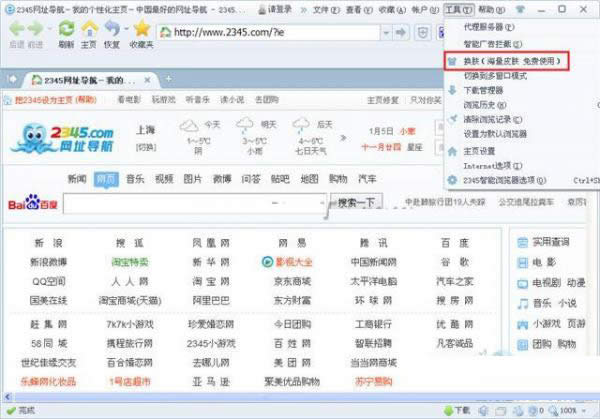Click 音乐 in the right sidebar

click(x=542, y=303)
